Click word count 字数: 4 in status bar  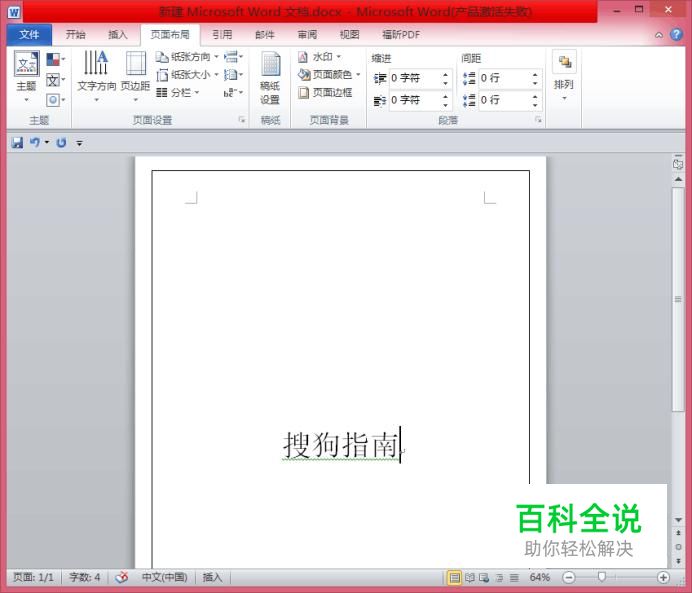pos(85,577)
